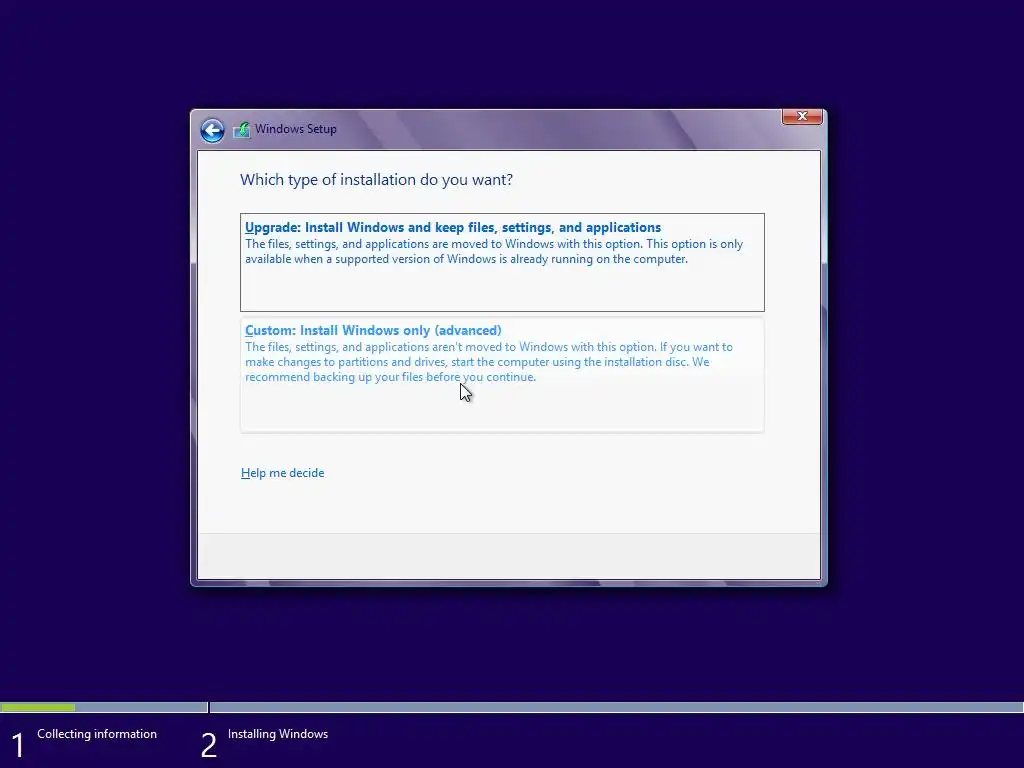1024x768 pixels.
Task: Click the 'Which type of installation do you want?' heading
Action: point(376,180)
